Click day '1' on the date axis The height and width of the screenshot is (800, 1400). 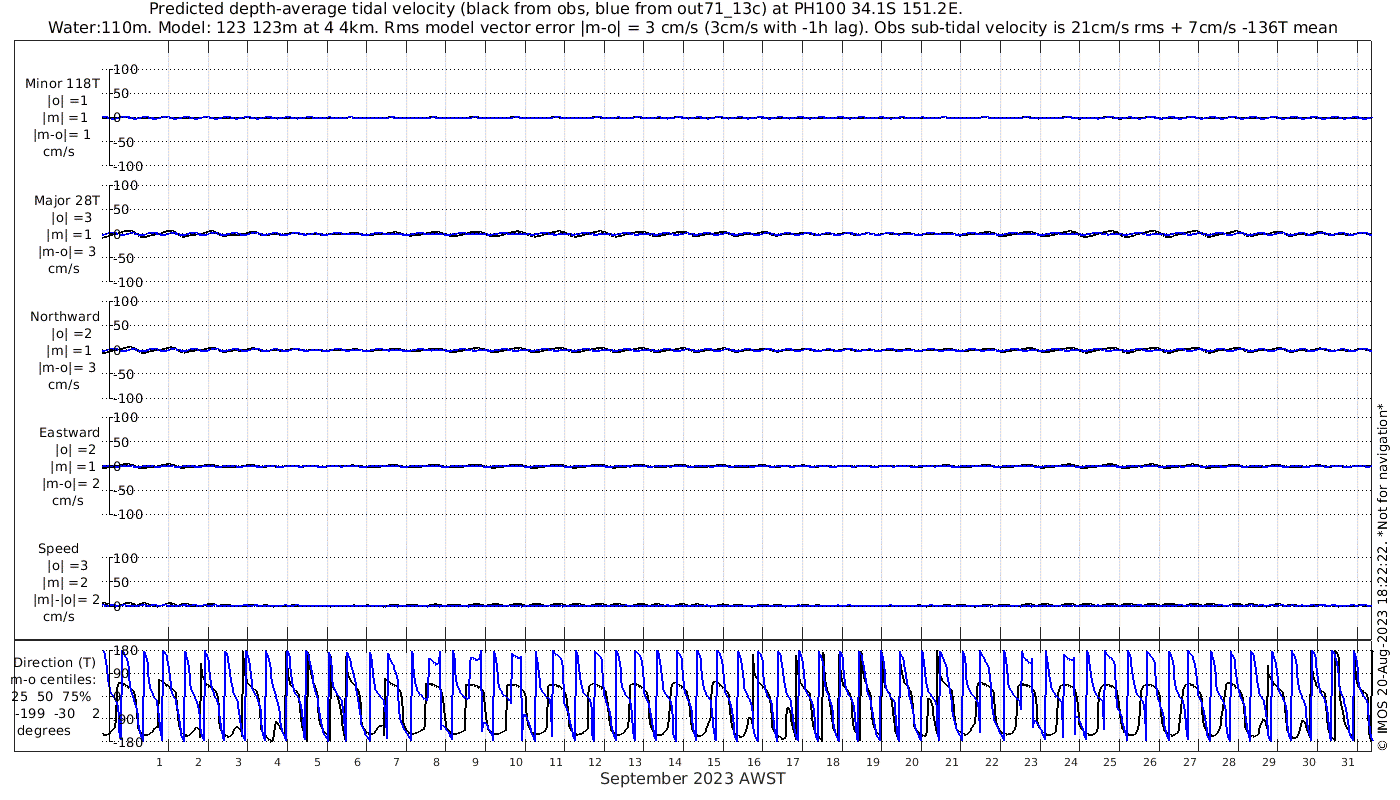pyautogui.click(x=159, y=762)
